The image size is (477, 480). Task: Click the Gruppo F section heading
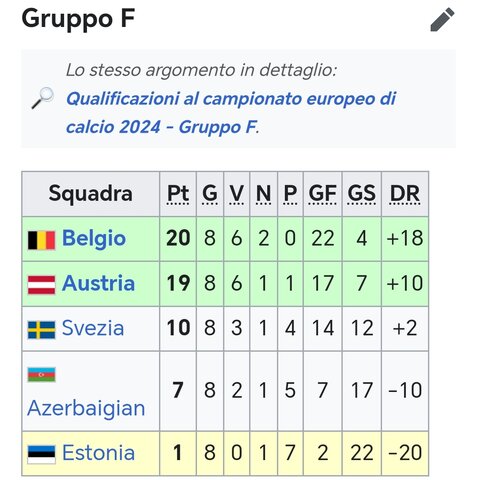click(78, 19)
